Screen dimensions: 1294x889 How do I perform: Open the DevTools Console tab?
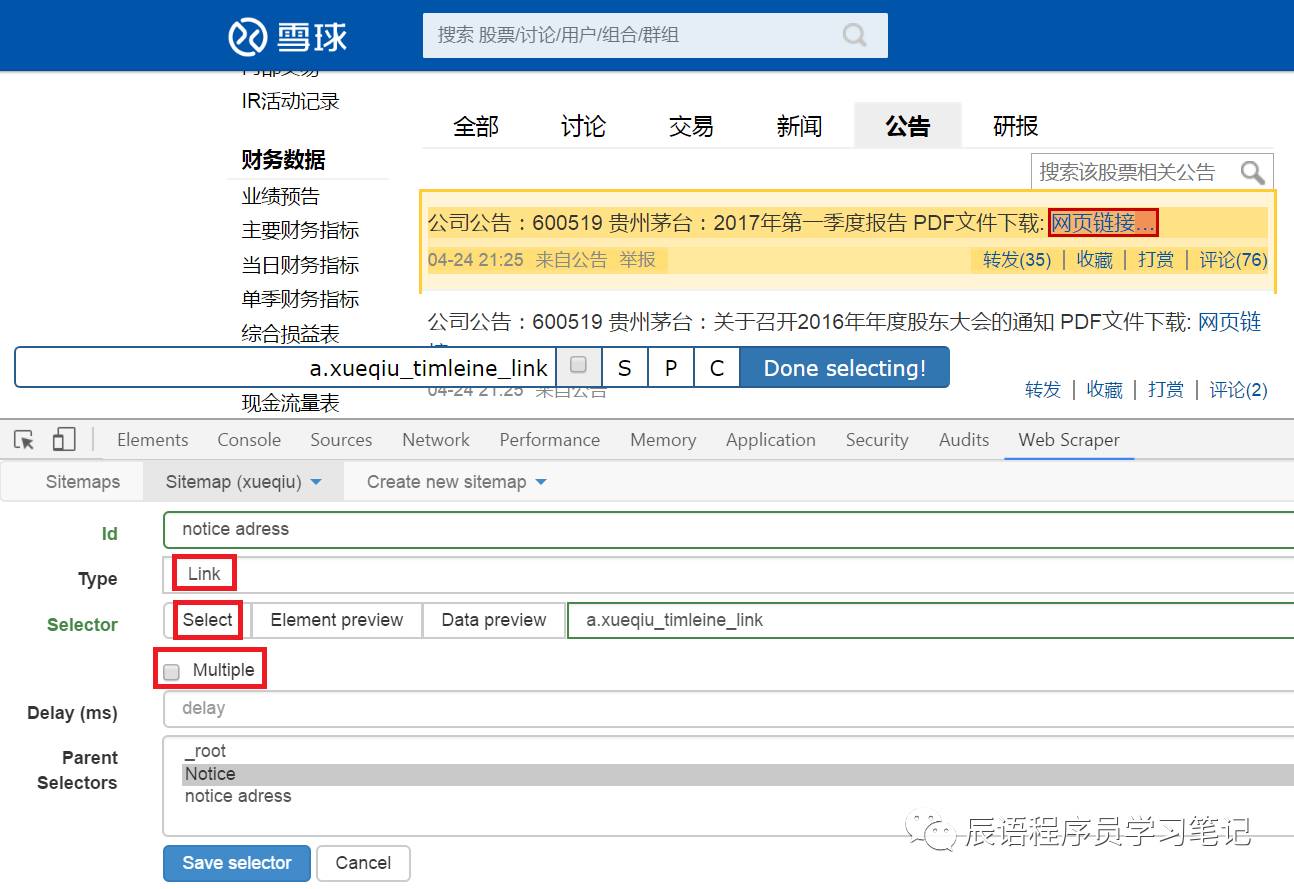(249, 440)
